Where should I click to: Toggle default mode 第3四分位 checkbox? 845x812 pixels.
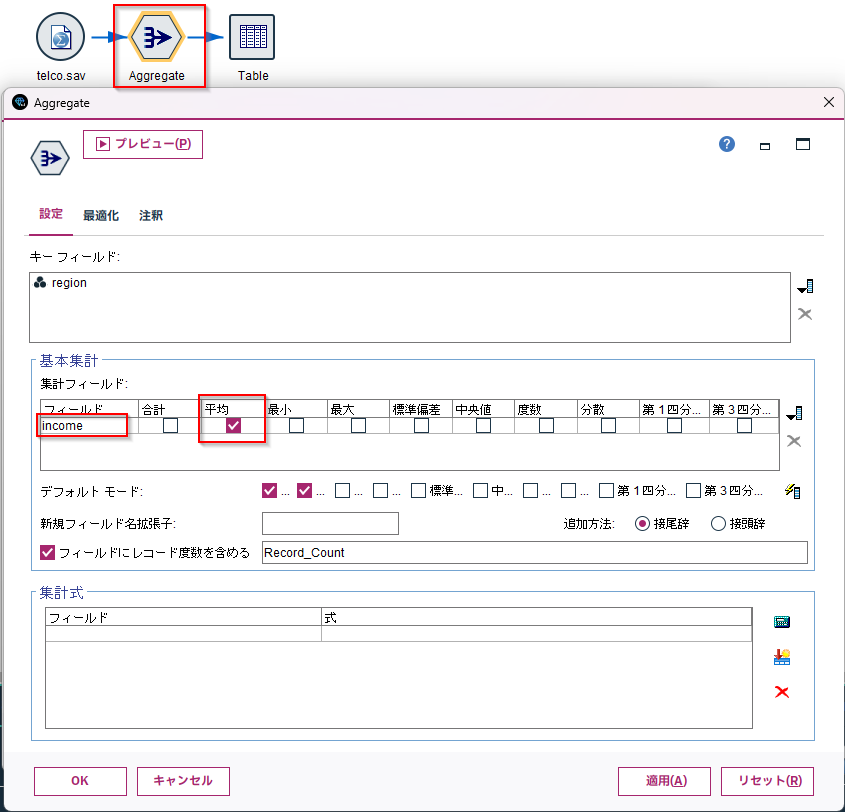coord(693,490)
